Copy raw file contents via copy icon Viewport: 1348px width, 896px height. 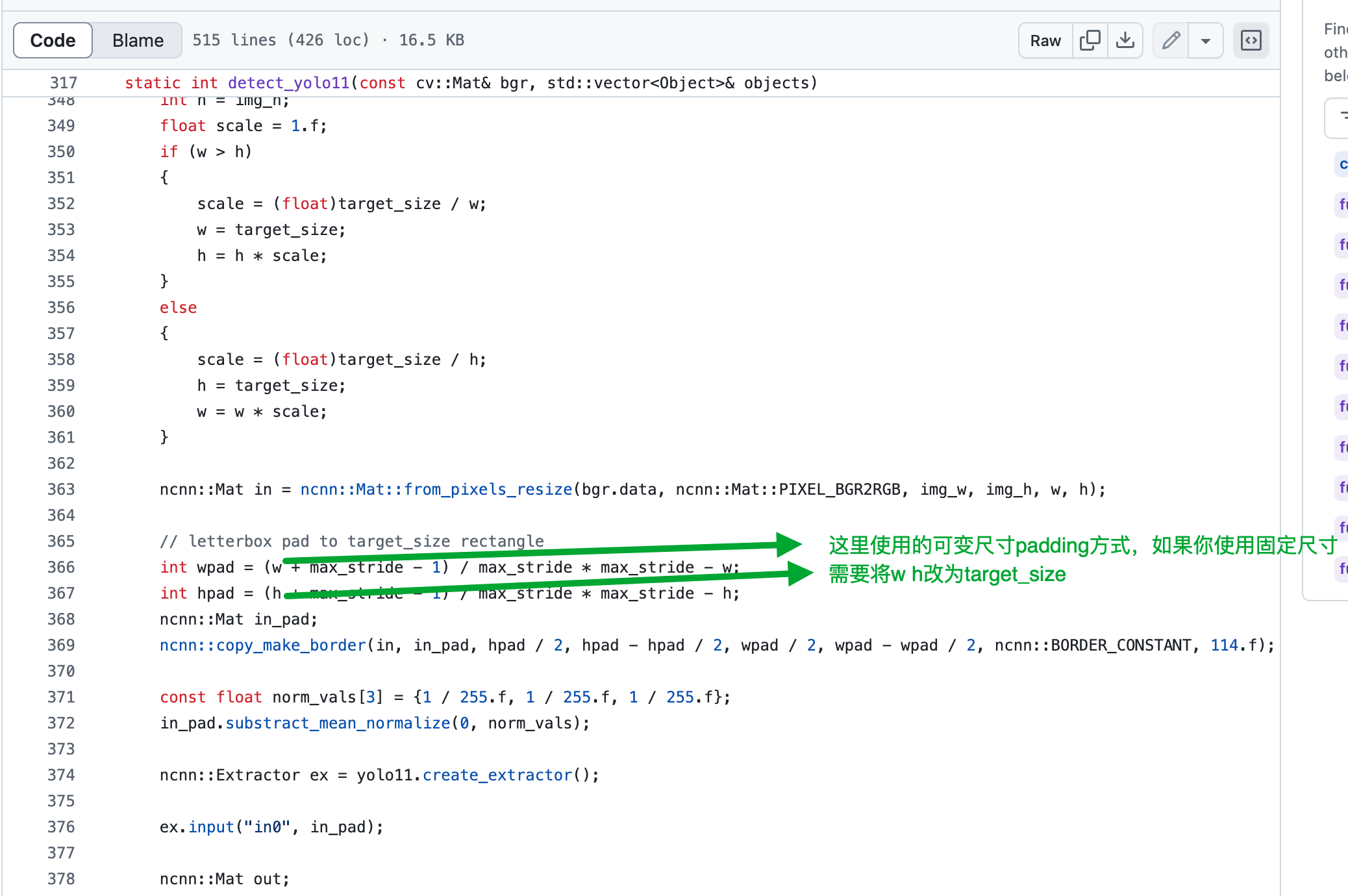(1090, 40)
